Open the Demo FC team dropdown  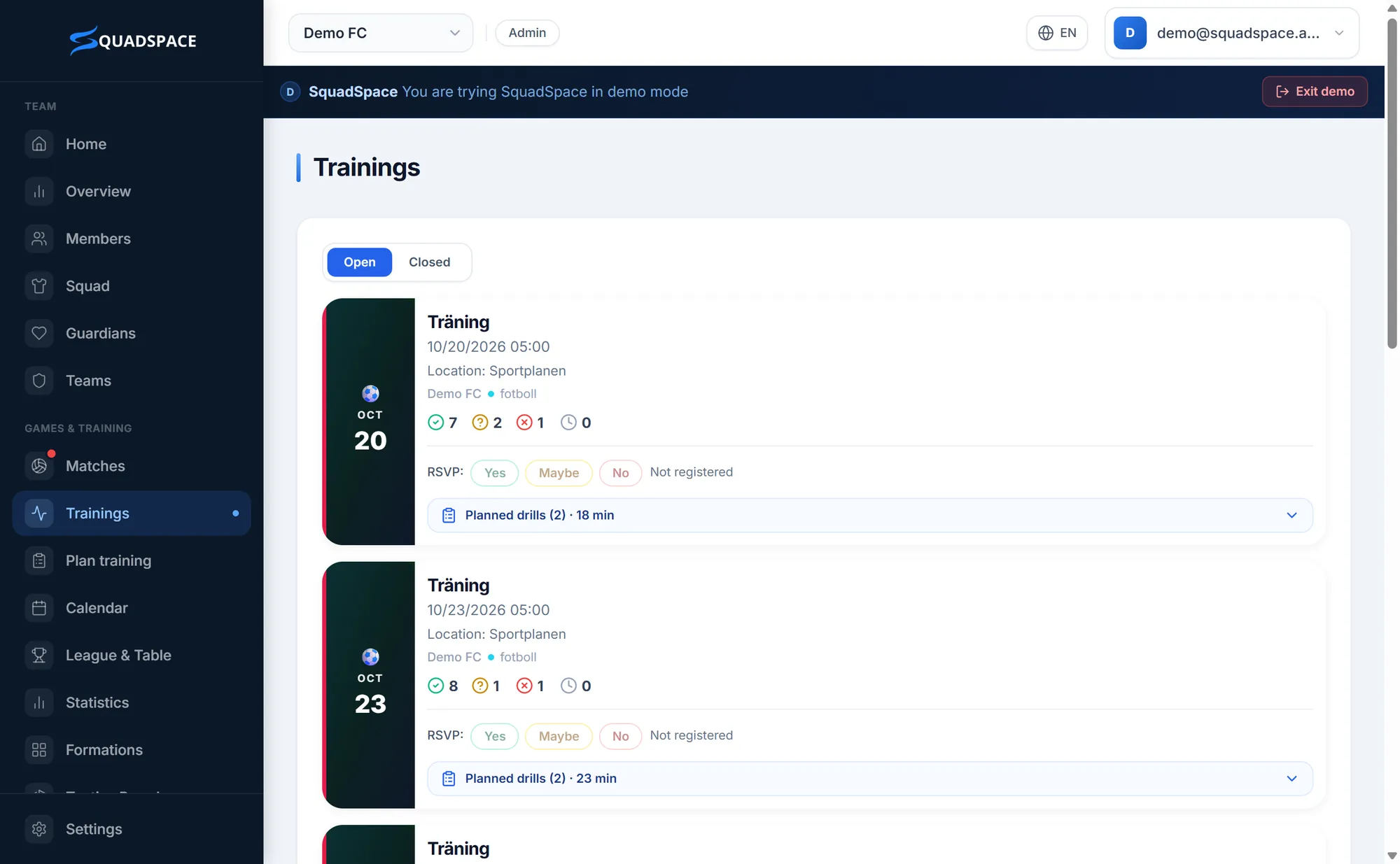tap(381, 33)
